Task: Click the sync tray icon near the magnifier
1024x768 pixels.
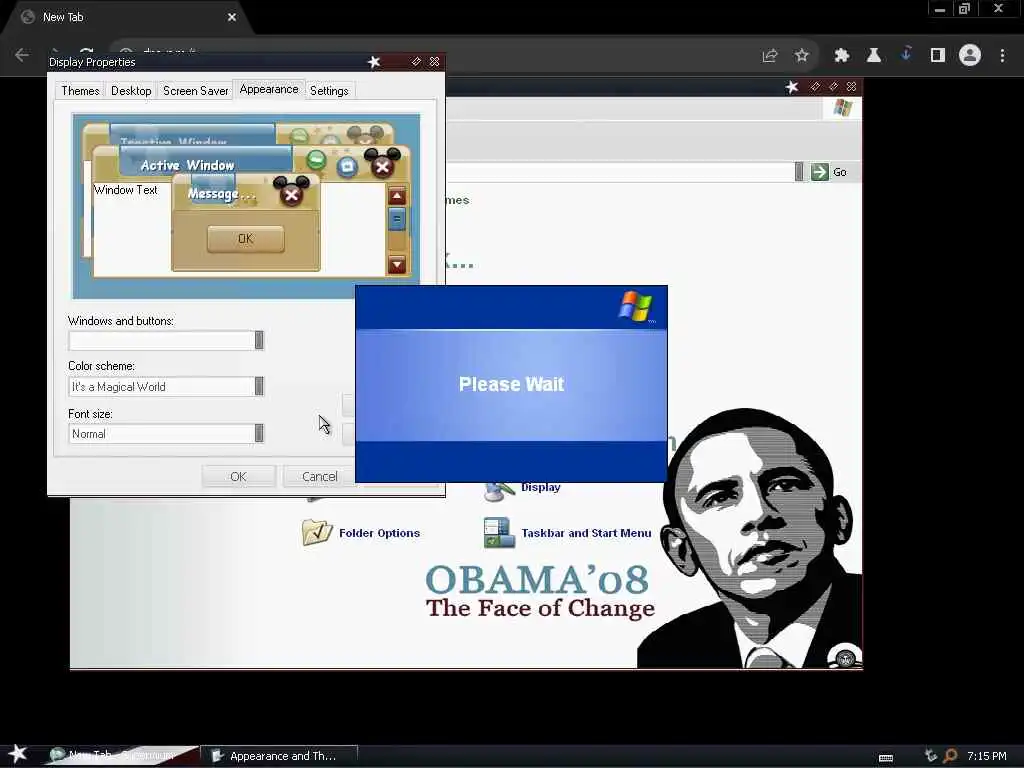Action: coord(931,756)
